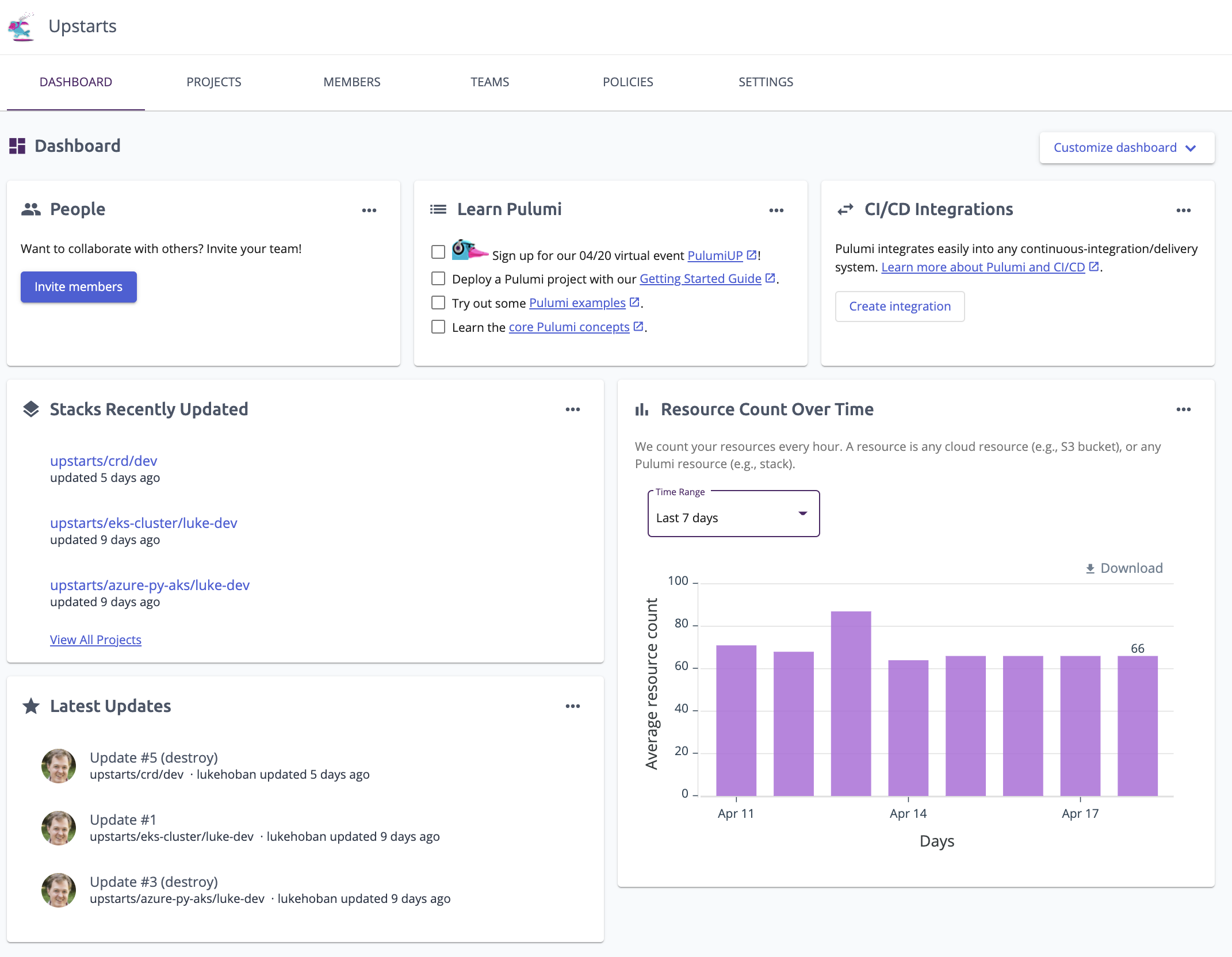Open Resource Count Over Time more options

click(x=1184, y=409)
